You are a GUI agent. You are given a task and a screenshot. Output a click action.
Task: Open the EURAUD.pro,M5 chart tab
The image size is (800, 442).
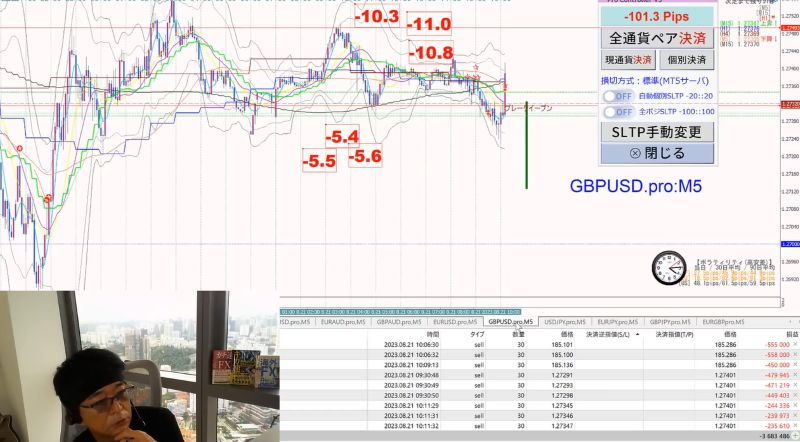(x=343, y=322)
